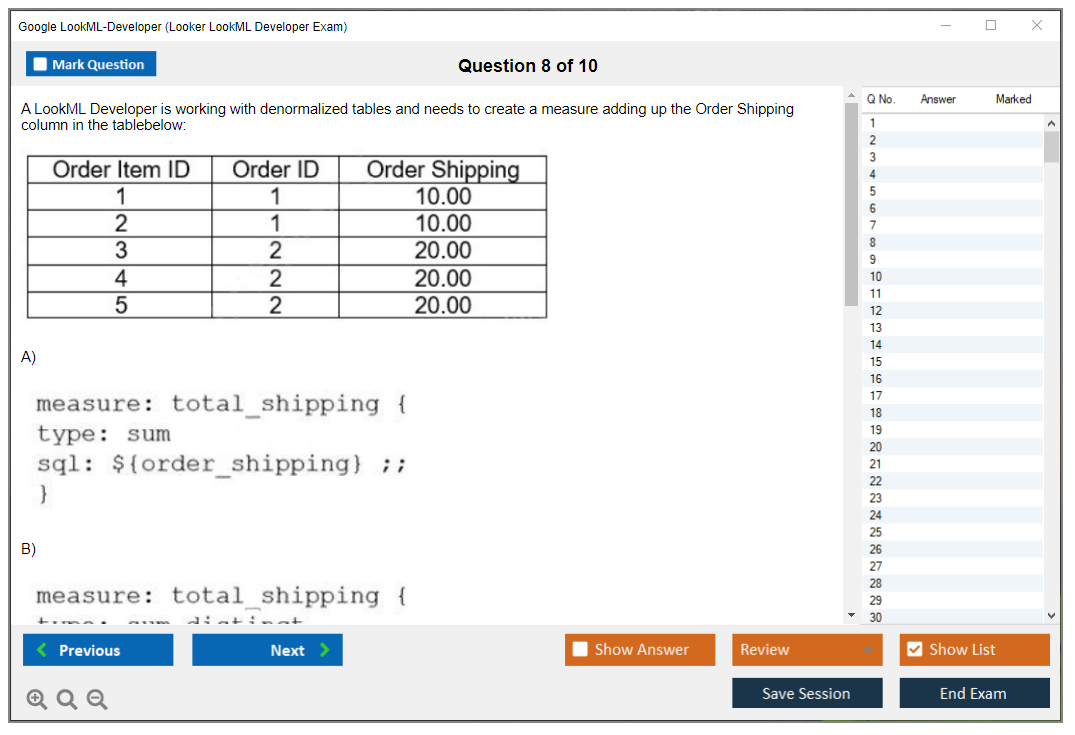Go to the Previous question

click(x=98, y=650)
